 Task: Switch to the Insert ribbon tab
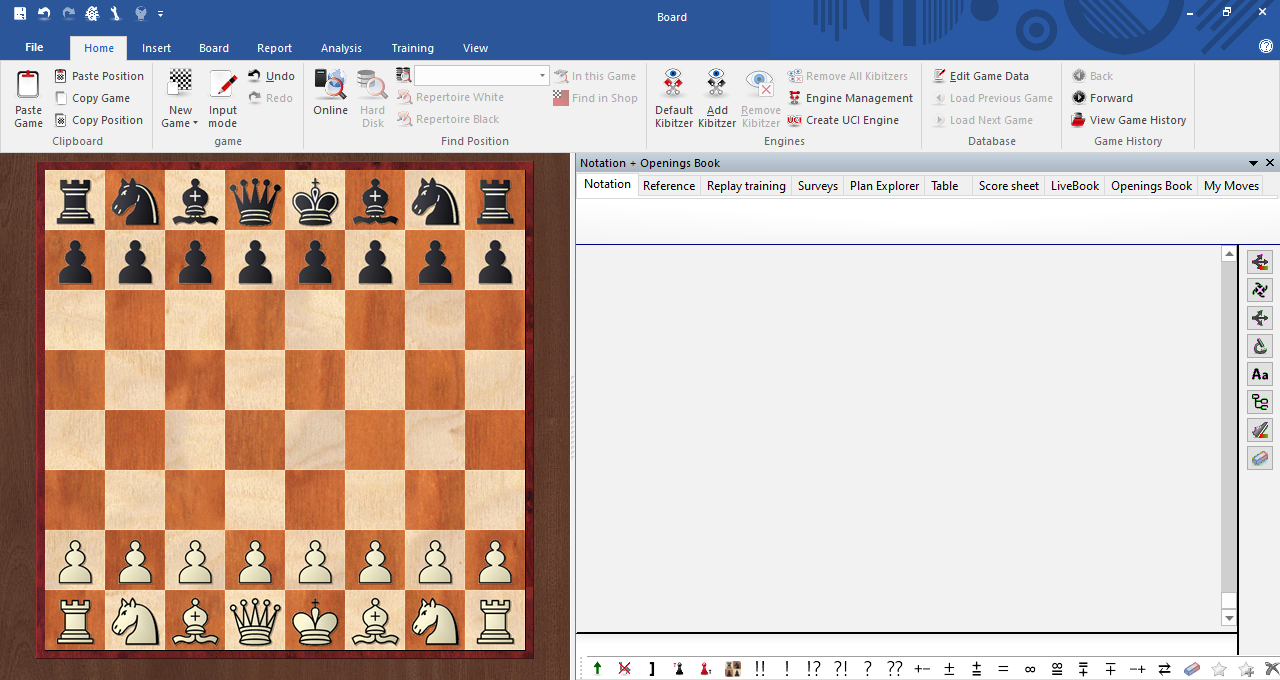pyautogui.click(x=156, y=48)
